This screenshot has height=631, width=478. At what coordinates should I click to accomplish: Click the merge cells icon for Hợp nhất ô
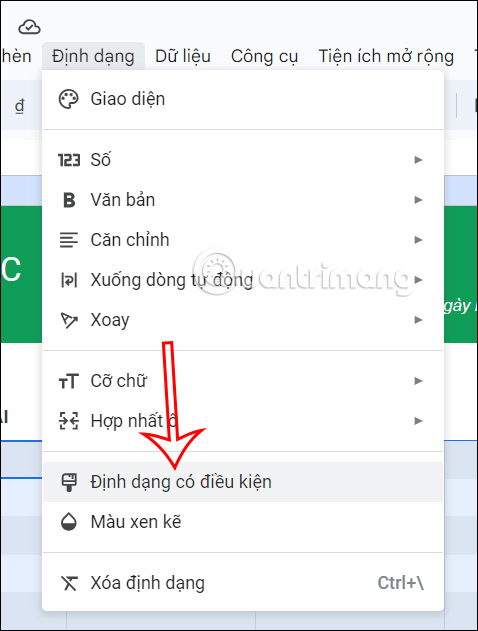tap(69, 421)
